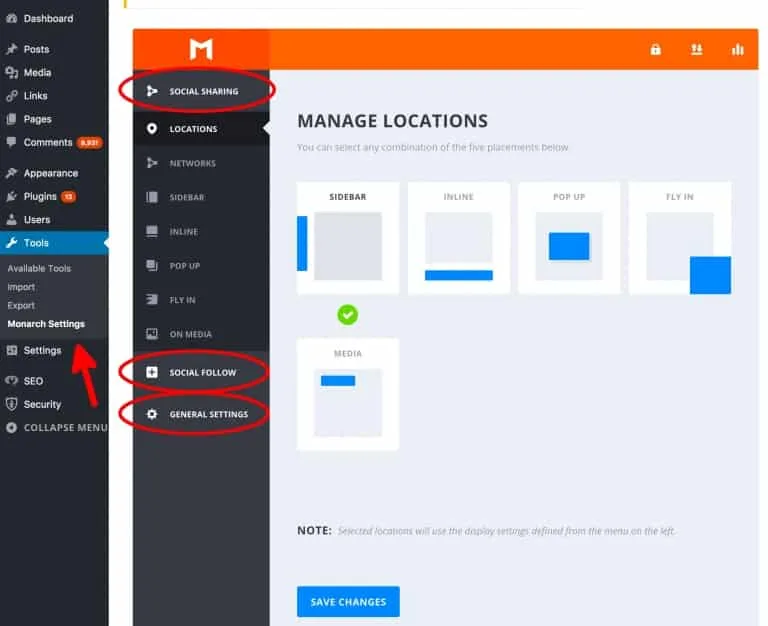Open the lock icon in orange header
This screenshot has width=768, height=626.
pyautogui.click(x=655, y=49)
